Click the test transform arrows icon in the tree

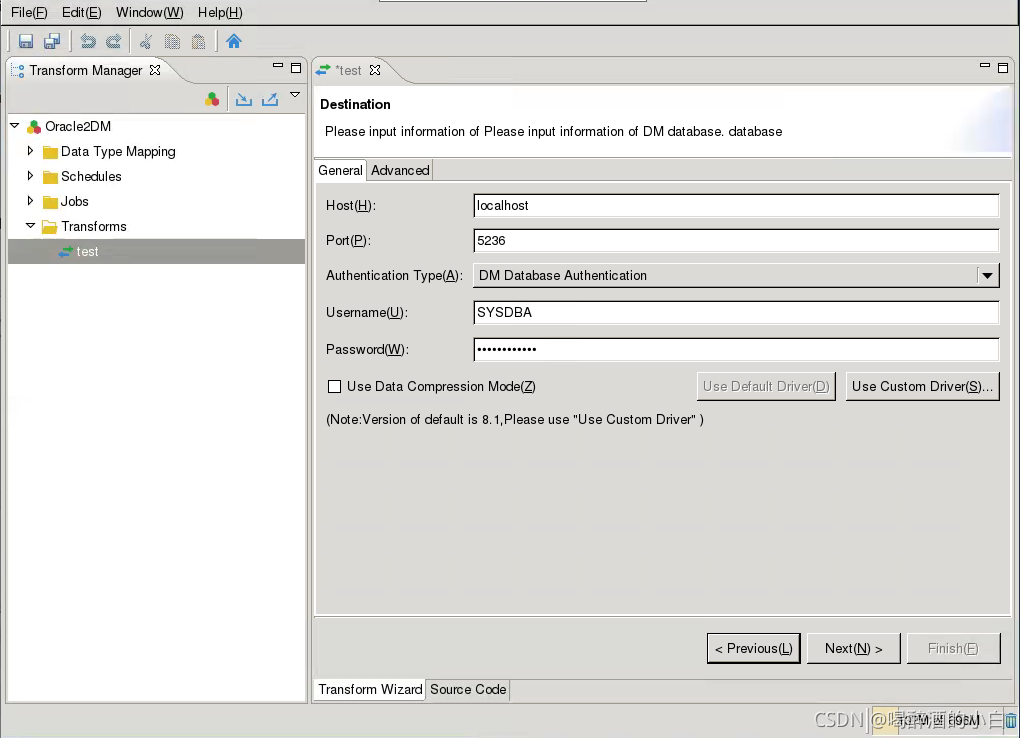point(66,251)
